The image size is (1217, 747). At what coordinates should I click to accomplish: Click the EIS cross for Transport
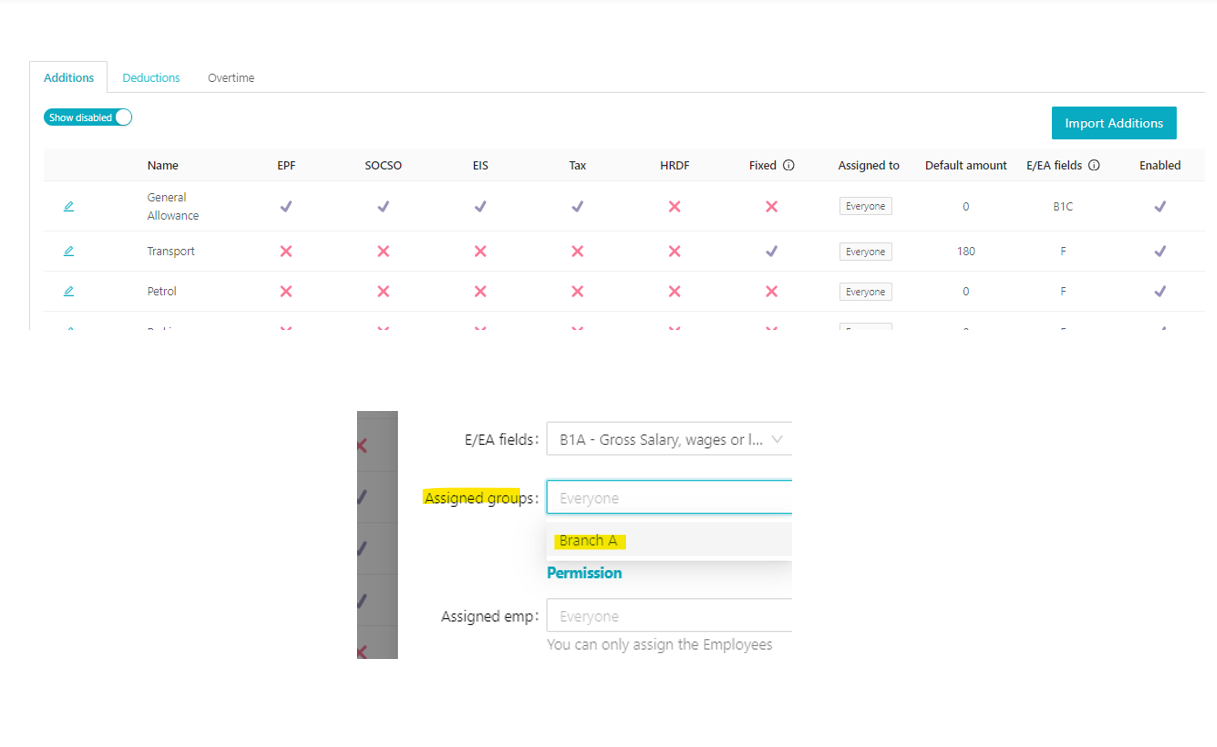coord(480,251)
